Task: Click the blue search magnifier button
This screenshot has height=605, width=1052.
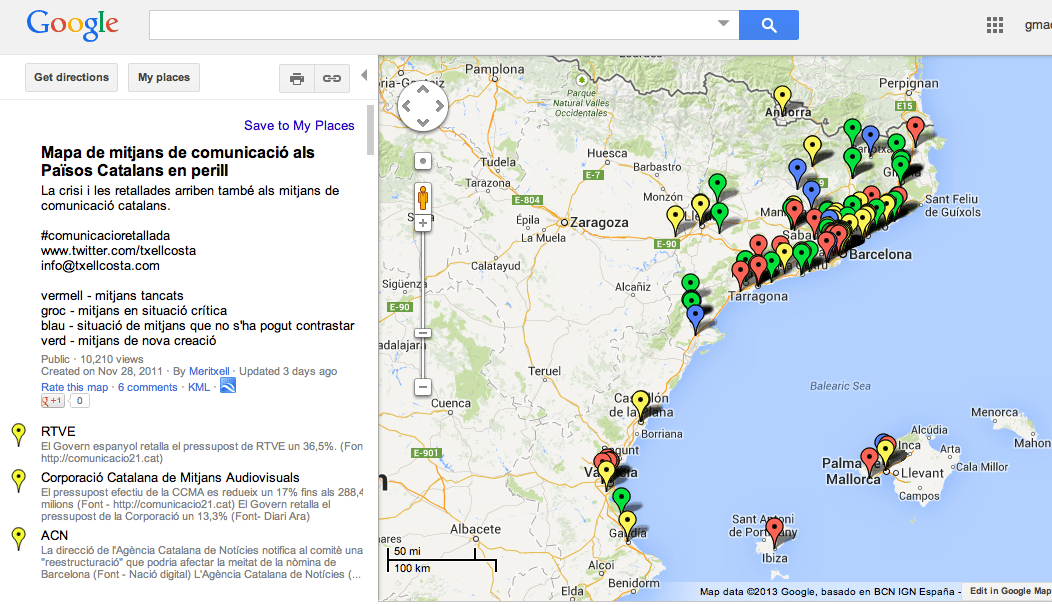Action: [x=769, y=25]
